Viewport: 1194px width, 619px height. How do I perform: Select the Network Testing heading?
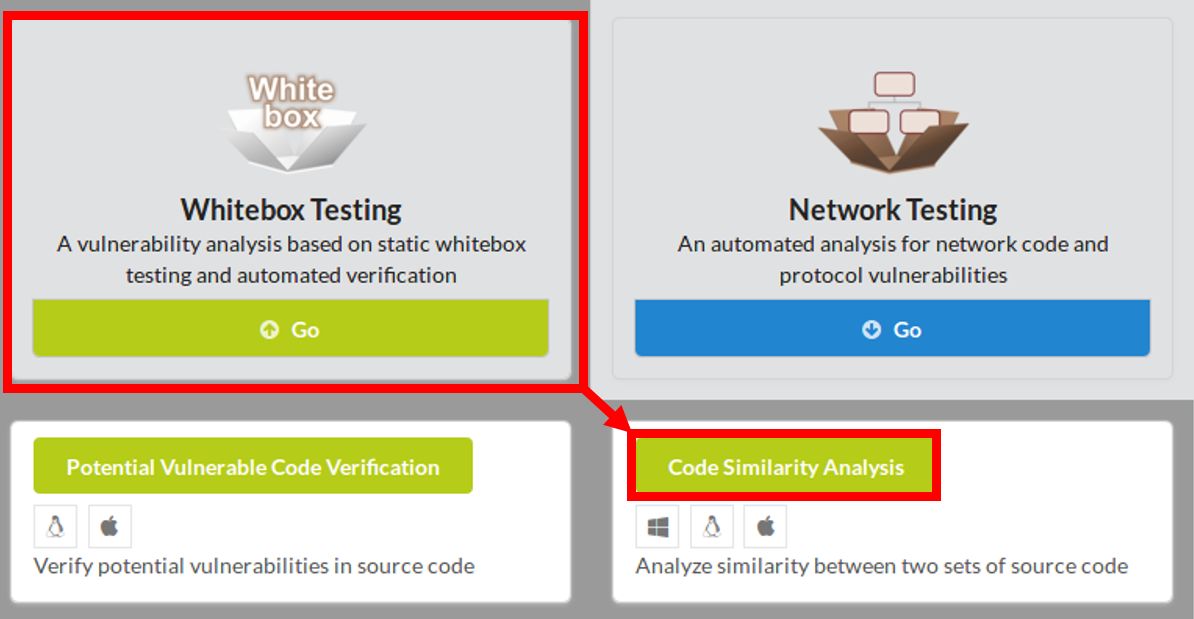893,210
